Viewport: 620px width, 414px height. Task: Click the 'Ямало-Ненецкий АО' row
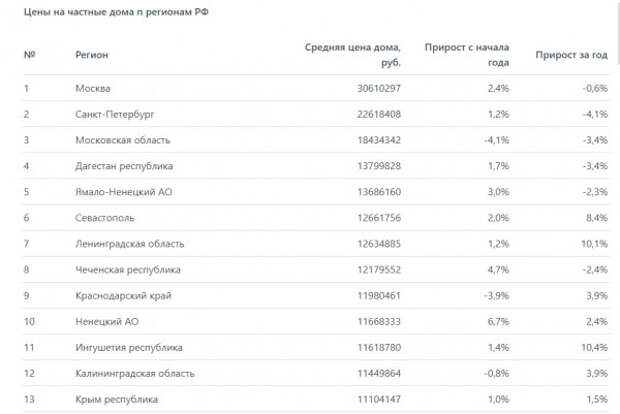click(x=316, y=192)
